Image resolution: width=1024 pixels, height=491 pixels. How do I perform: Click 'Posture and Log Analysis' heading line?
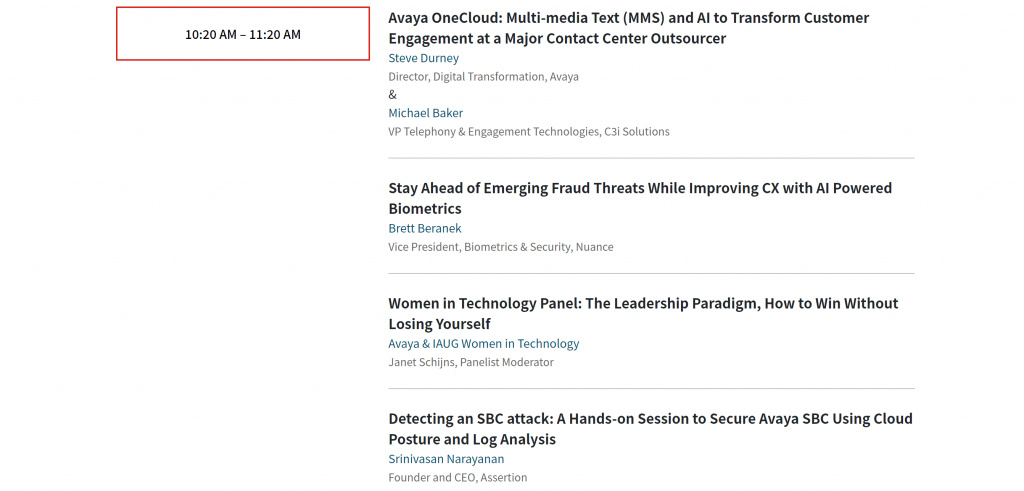[x=472, y=439]
